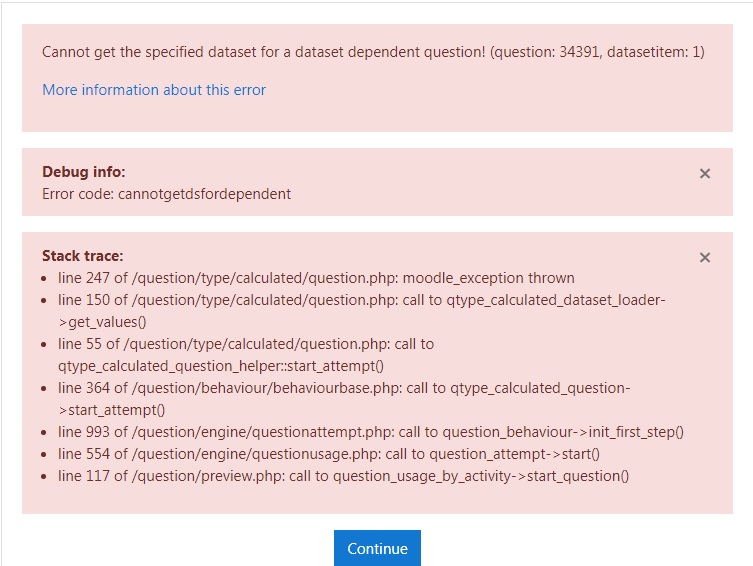Click the line 554 questionusage.php entry
Screen dimensions: 753x566
click(328, 454)
